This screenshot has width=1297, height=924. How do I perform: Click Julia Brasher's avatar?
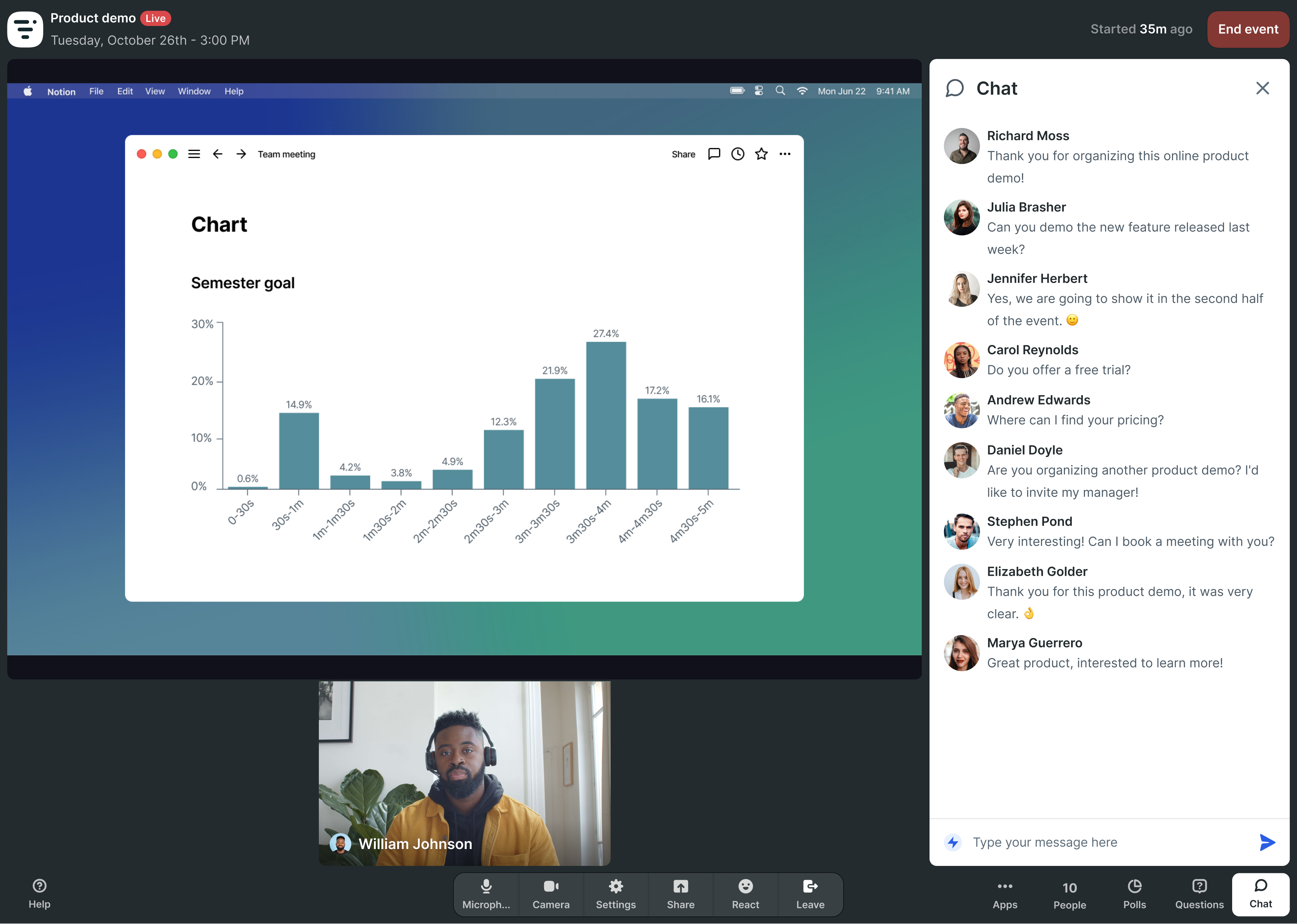point(961,217)
